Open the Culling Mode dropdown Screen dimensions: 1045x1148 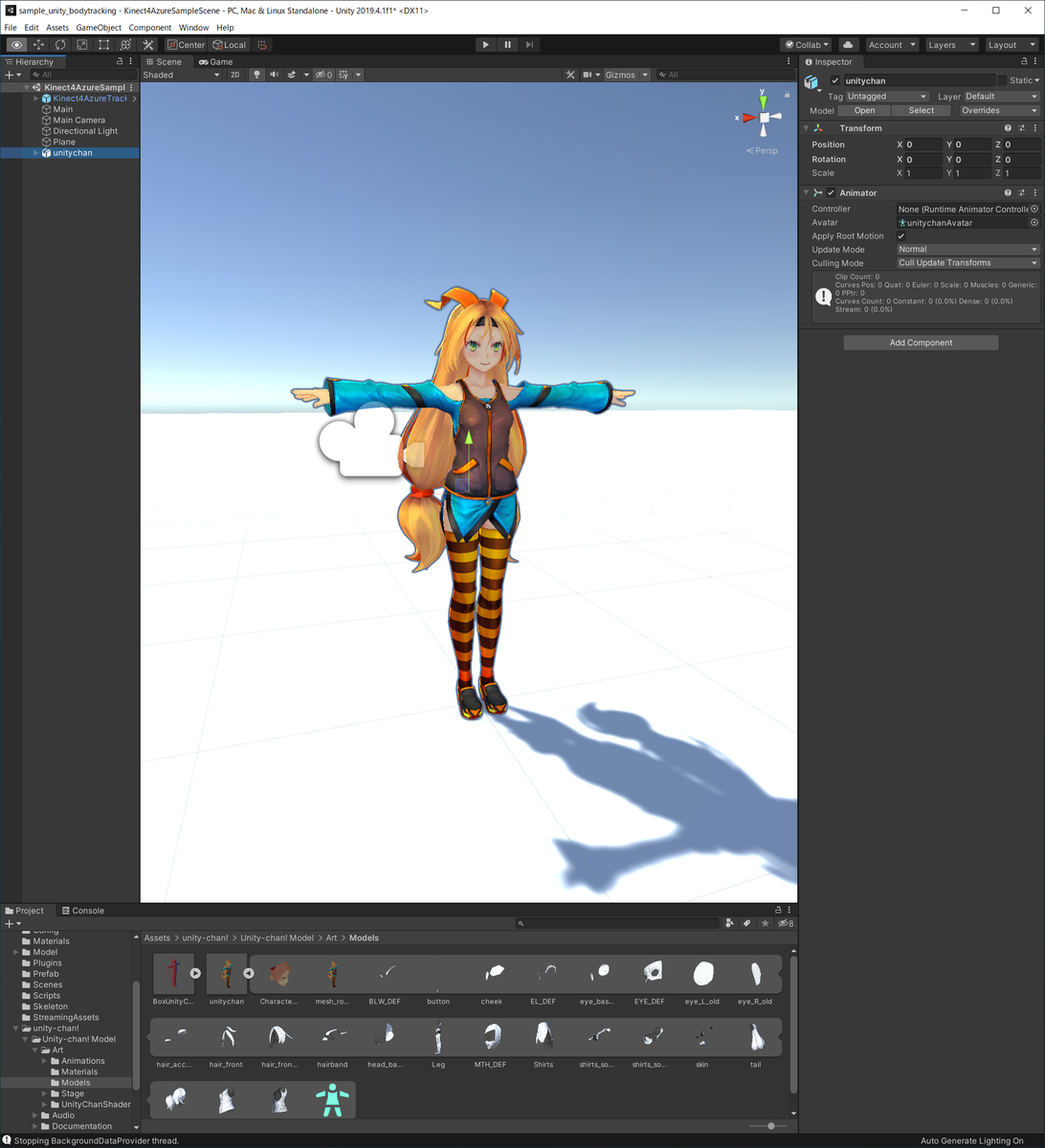coord(967,262)
